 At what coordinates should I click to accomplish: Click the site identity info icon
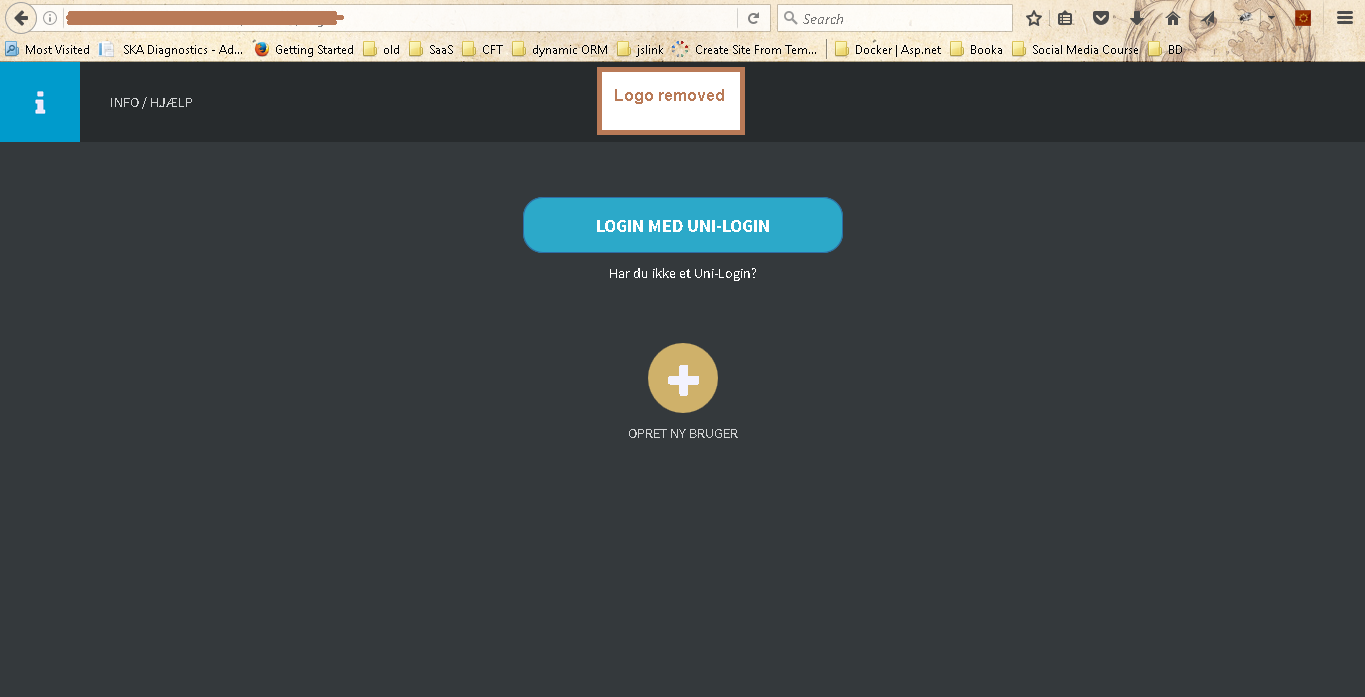tap(50, 18)
